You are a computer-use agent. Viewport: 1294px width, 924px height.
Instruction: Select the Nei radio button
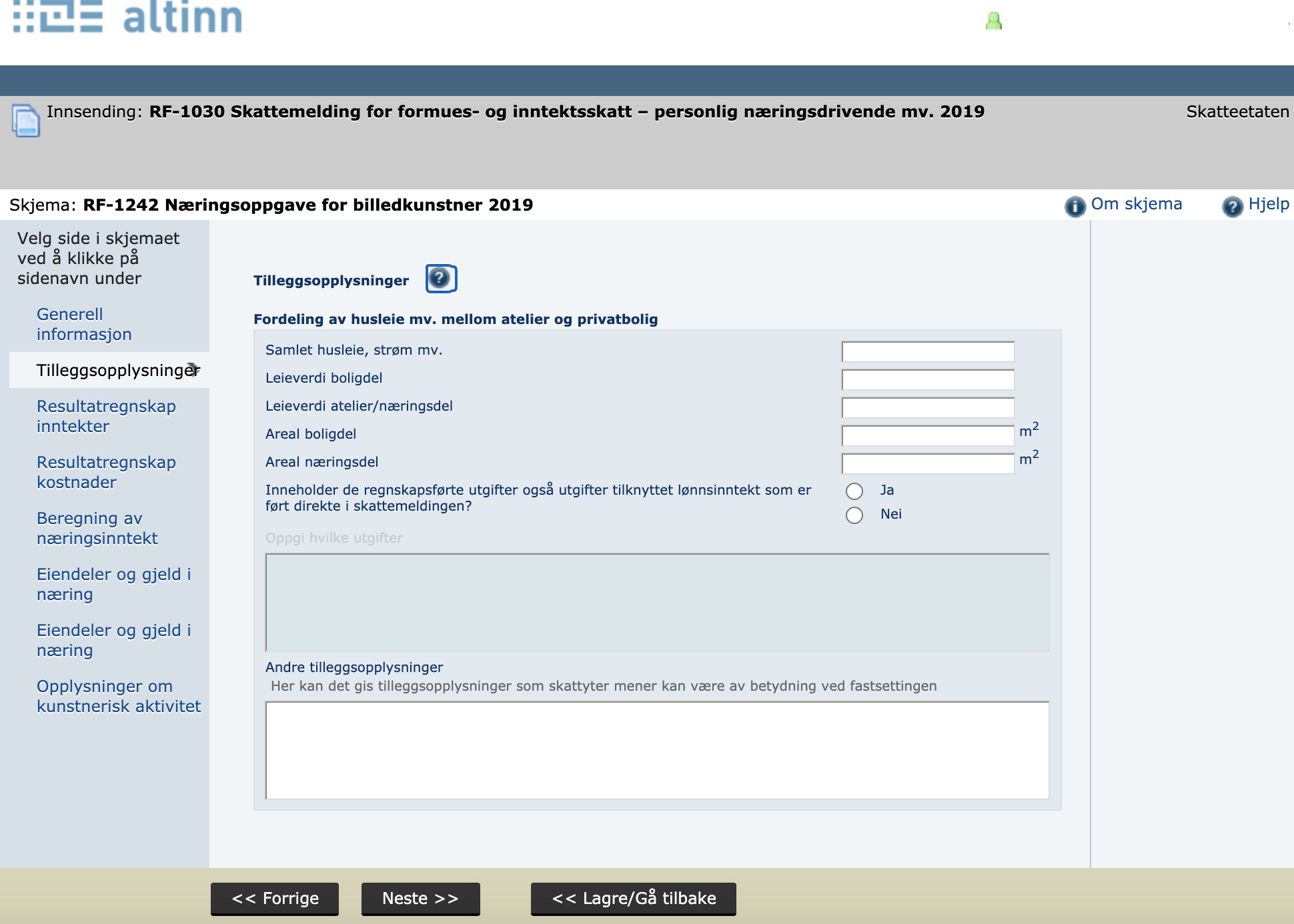pyautogui.click(x=854, y=515)
